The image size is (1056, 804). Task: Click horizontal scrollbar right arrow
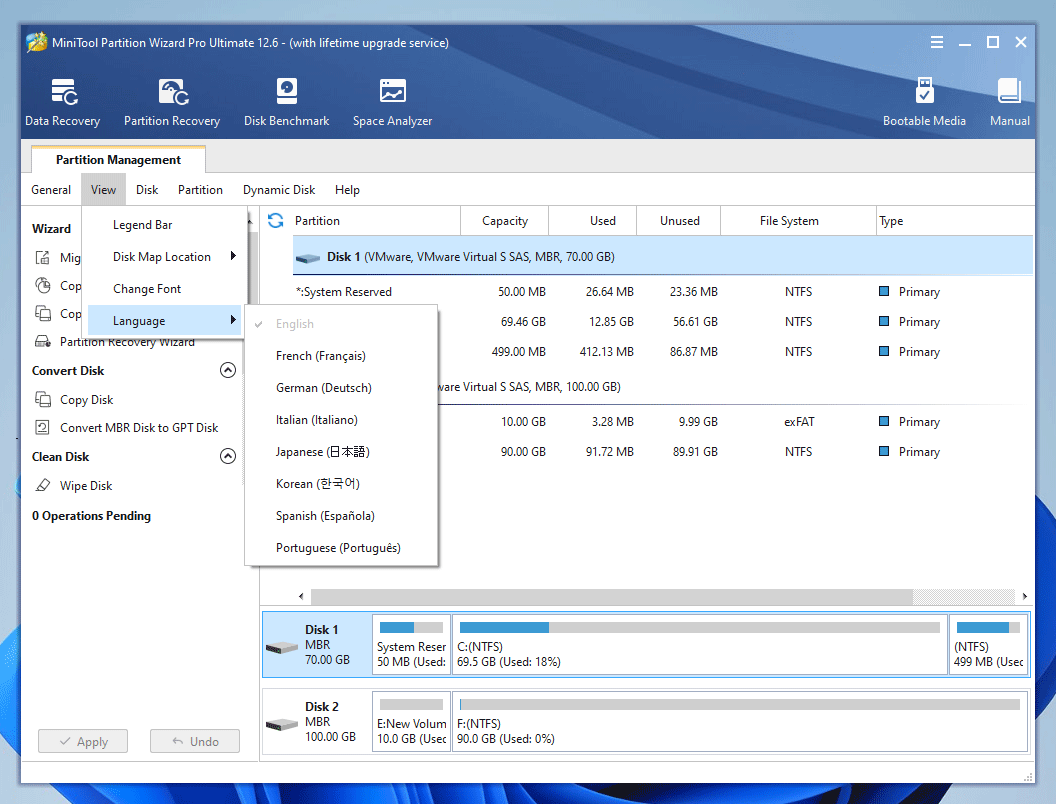tap(1024, 596)
